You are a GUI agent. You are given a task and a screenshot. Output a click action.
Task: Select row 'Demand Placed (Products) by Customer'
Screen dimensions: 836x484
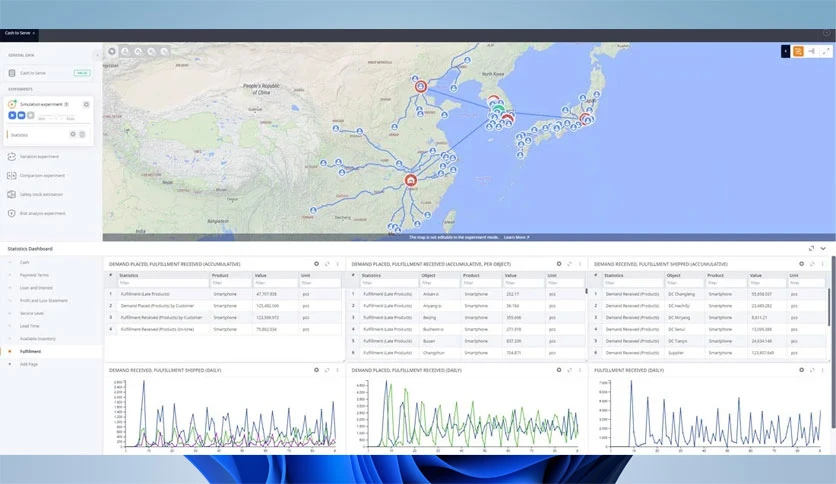223,306
